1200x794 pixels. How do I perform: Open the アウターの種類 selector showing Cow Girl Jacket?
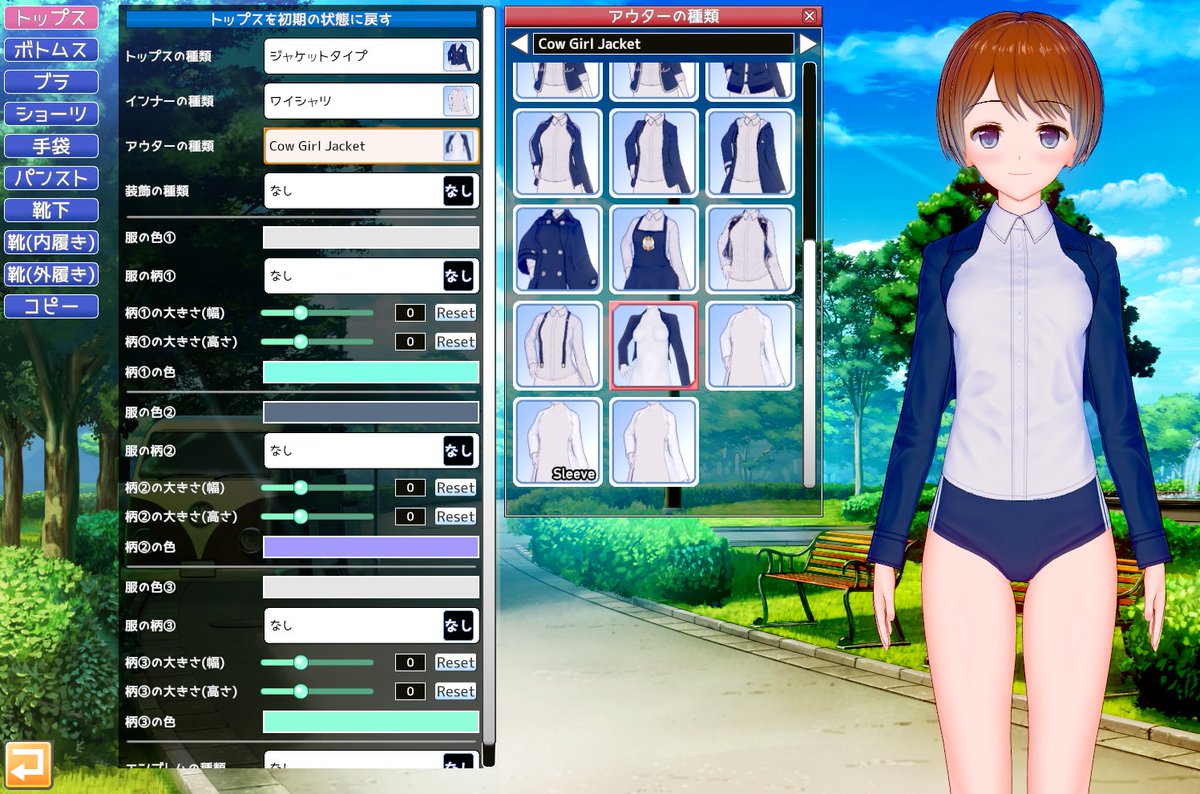[x=371, y=146]
